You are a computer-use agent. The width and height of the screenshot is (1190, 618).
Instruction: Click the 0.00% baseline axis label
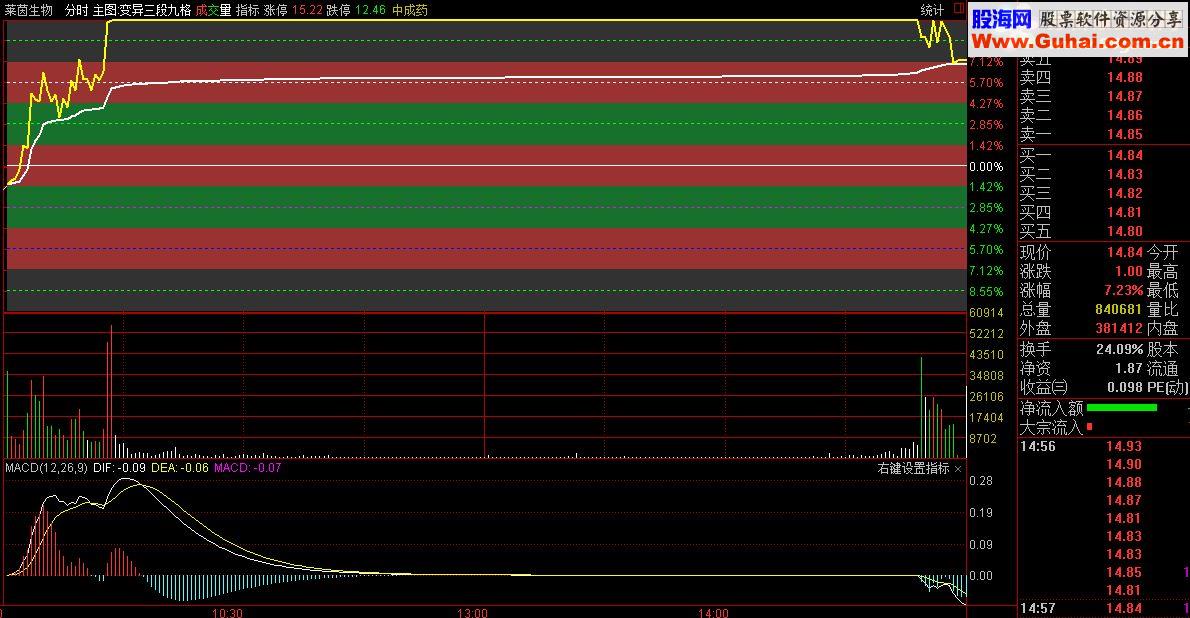[x=986, y=167]
